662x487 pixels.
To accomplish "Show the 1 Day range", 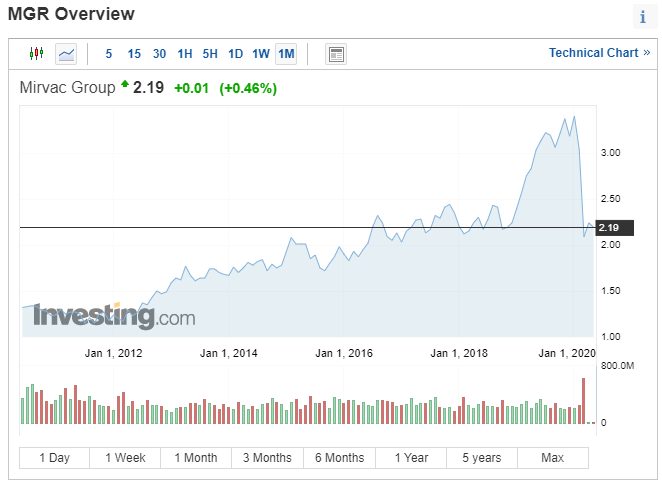I will coord(54,458).
